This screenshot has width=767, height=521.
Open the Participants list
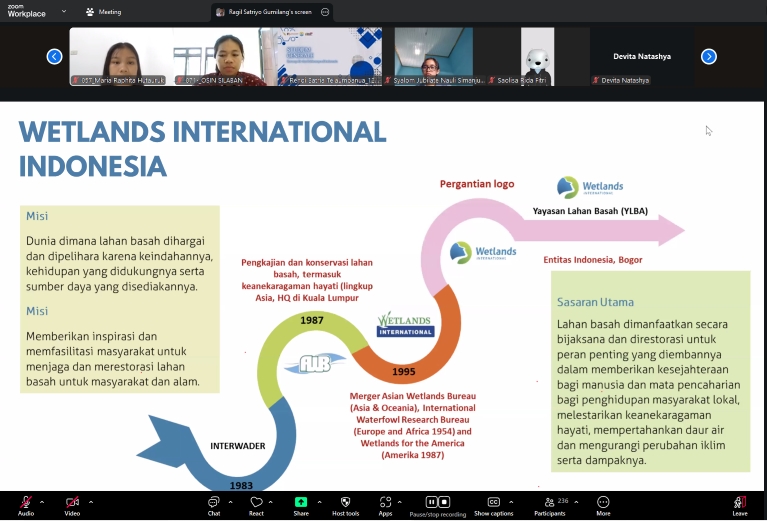point(550,505)
